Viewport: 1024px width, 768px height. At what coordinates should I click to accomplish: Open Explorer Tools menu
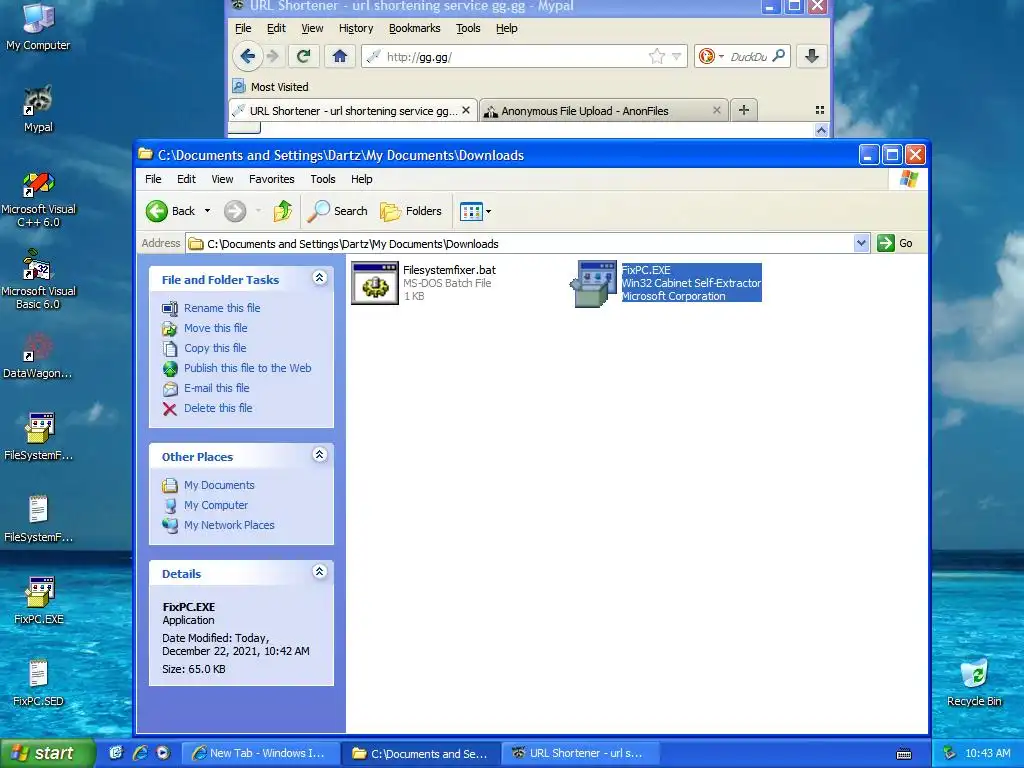[x=323, y=179]
